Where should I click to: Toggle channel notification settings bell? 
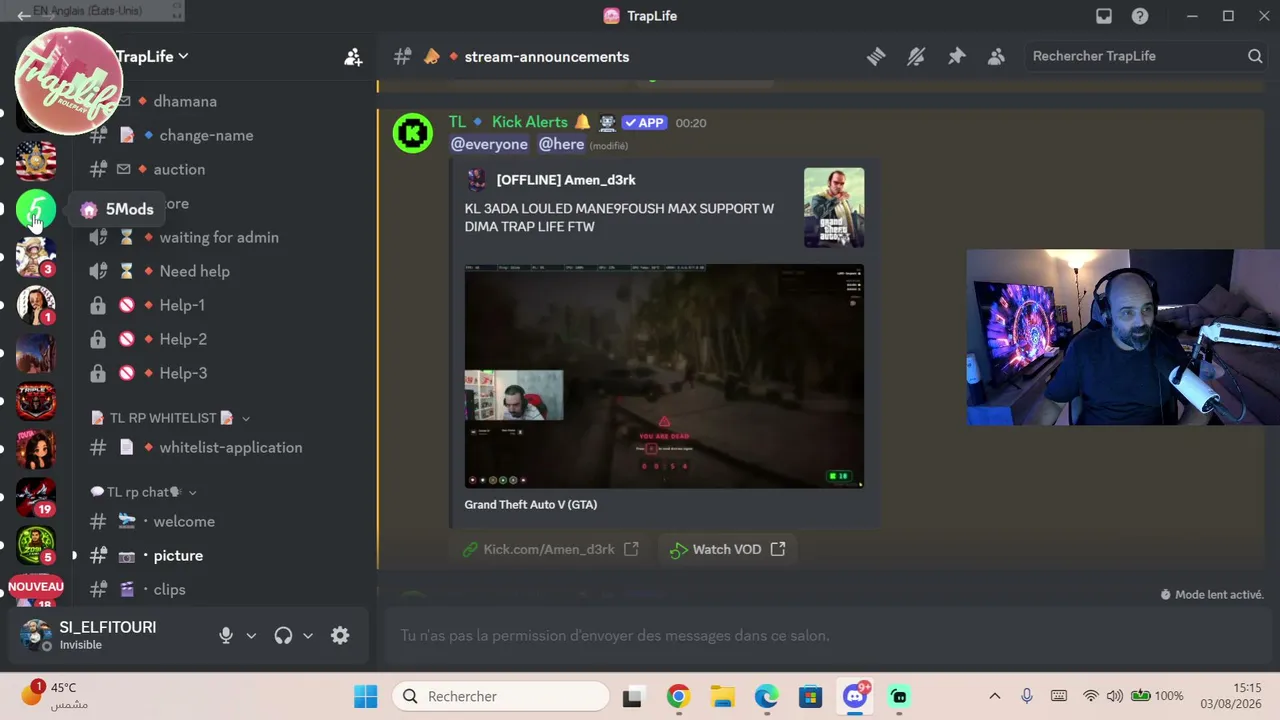tap(916, 57)
